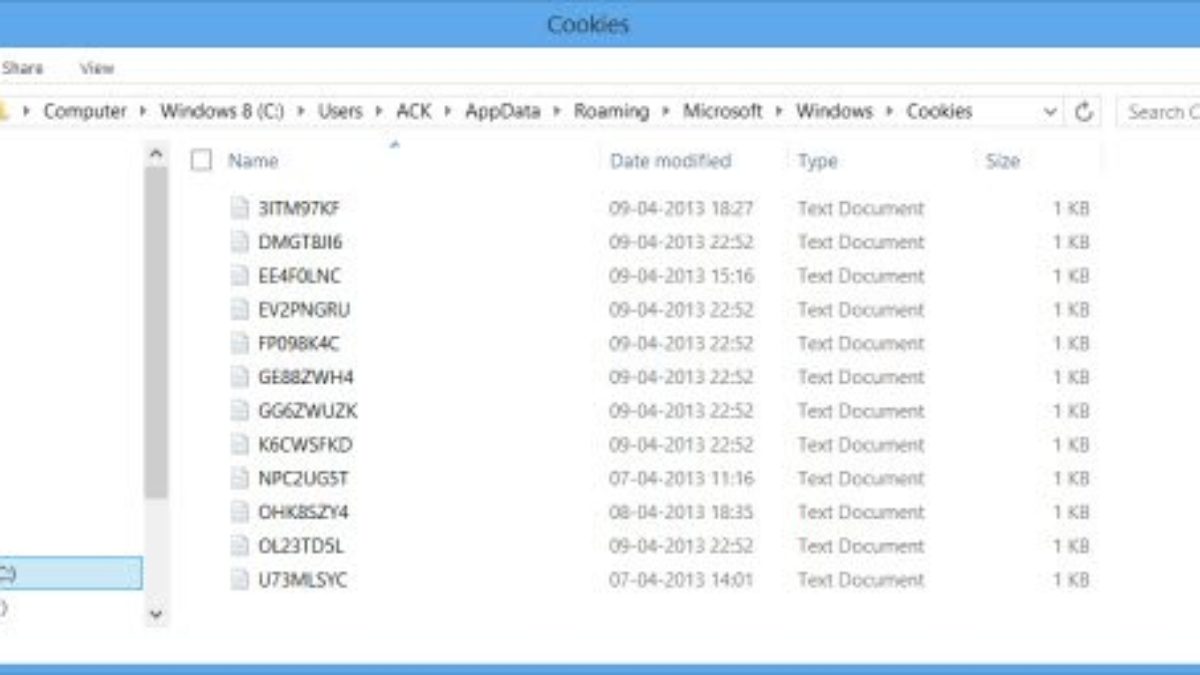
Task: Select the 3ITM97KF file icon
Action: [x=239, y=208]
